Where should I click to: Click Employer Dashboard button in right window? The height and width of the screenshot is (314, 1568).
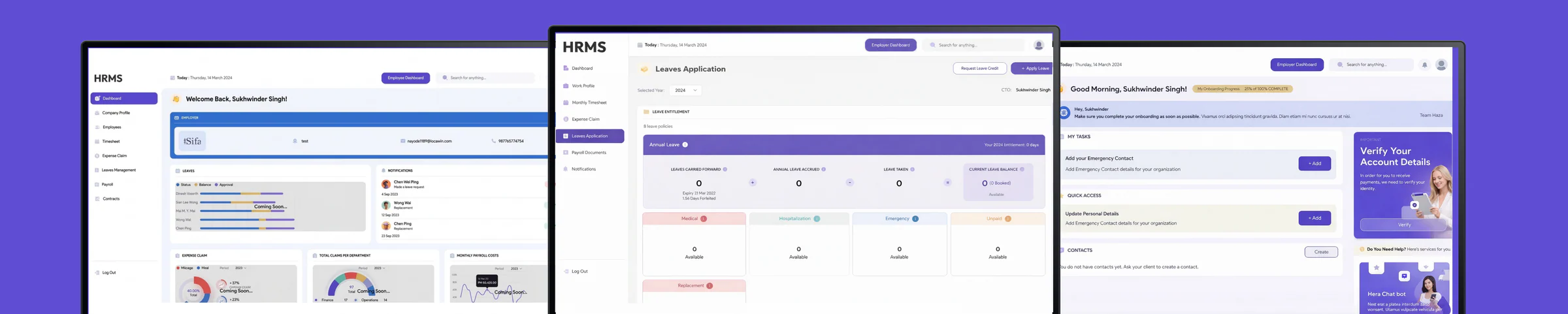[x=1297, y=65]
